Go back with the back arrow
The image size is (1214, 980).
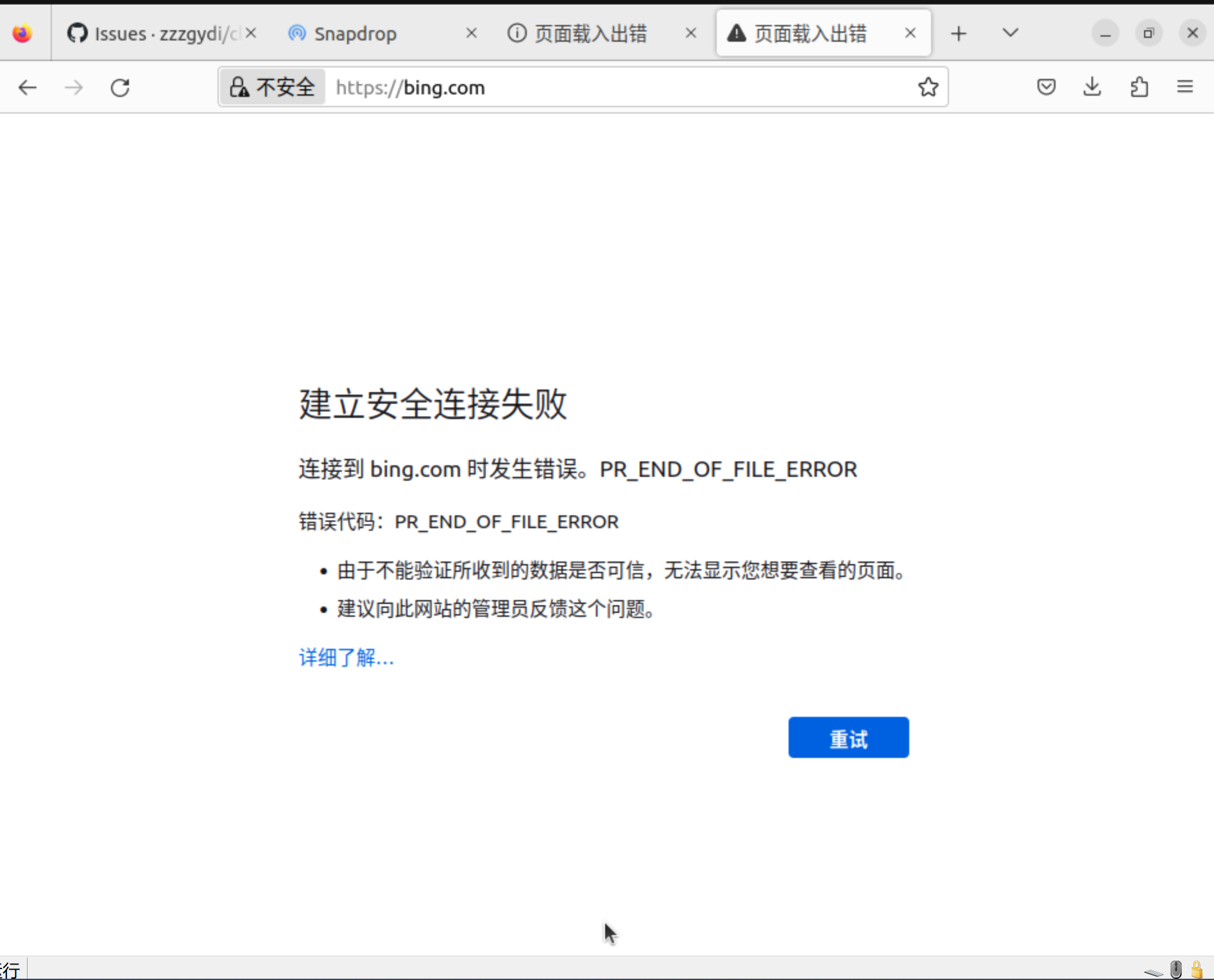tap(27, 87)
